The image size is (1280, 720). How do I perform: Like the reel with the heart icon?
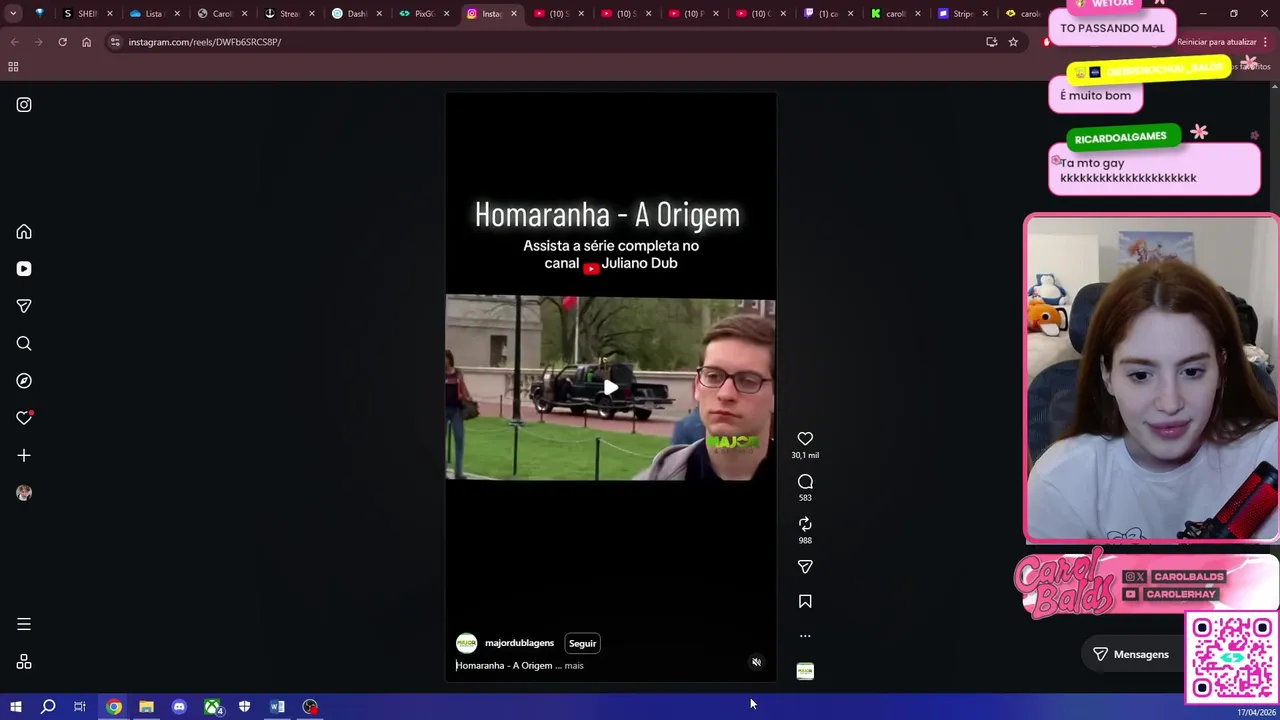pyautogui.click(x=805, y=439)
